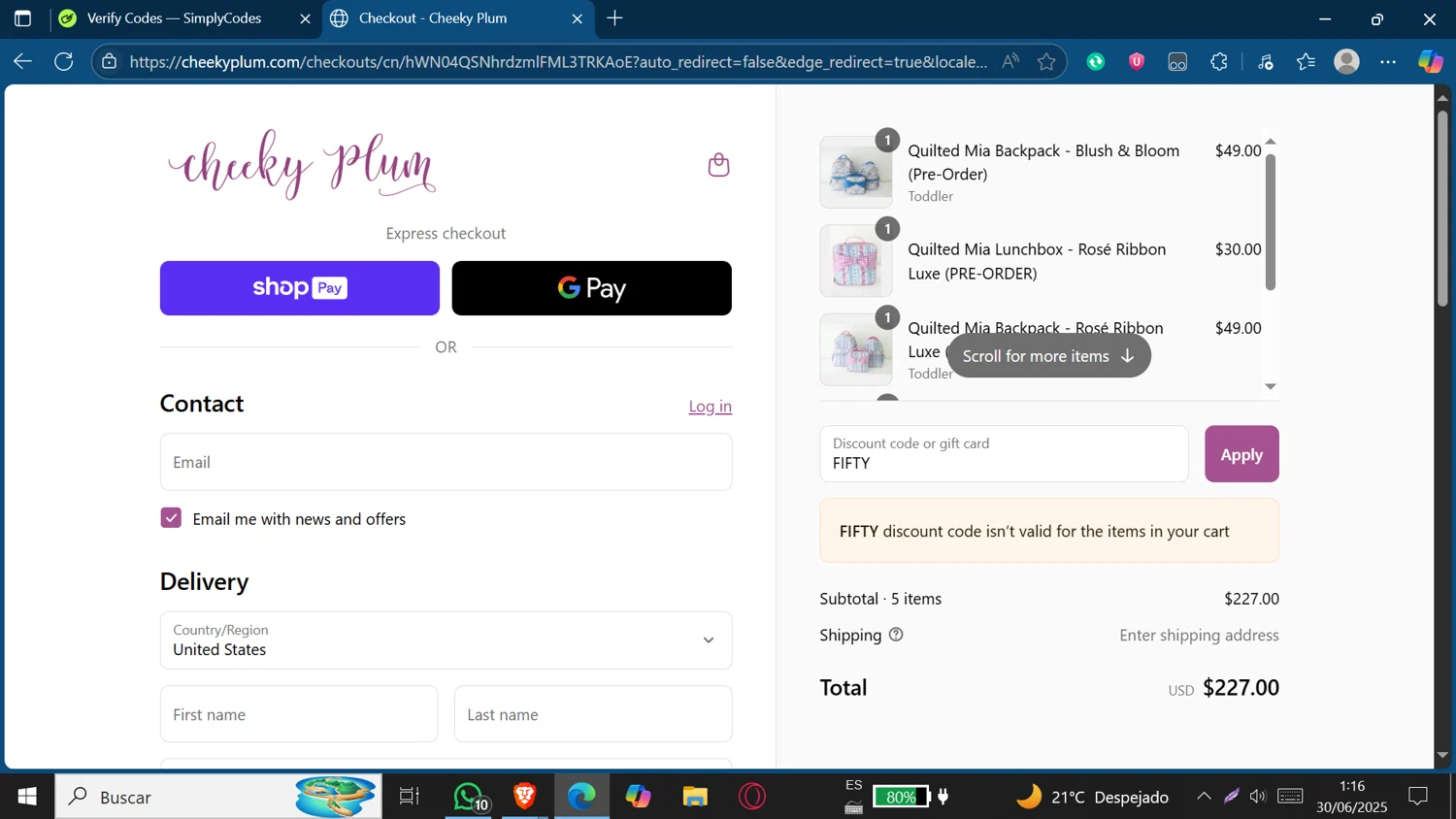Open the green circular extension icon
The image size is (1456, 819).
[1096, 61]
